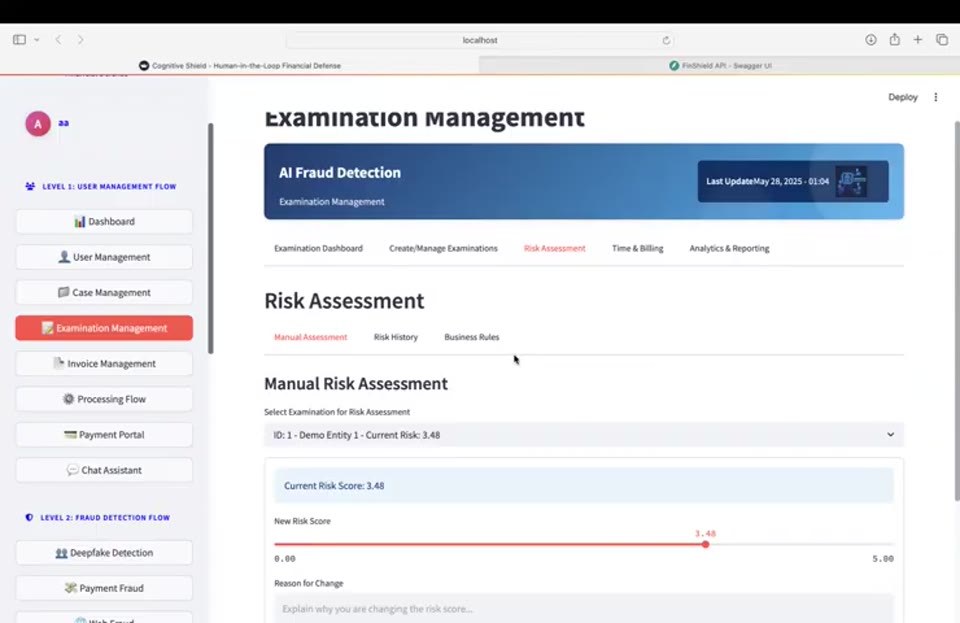This screenshot has height=623, width=960.
Task: Switch to Risk History sub-tab
Action: coord(396,337)
